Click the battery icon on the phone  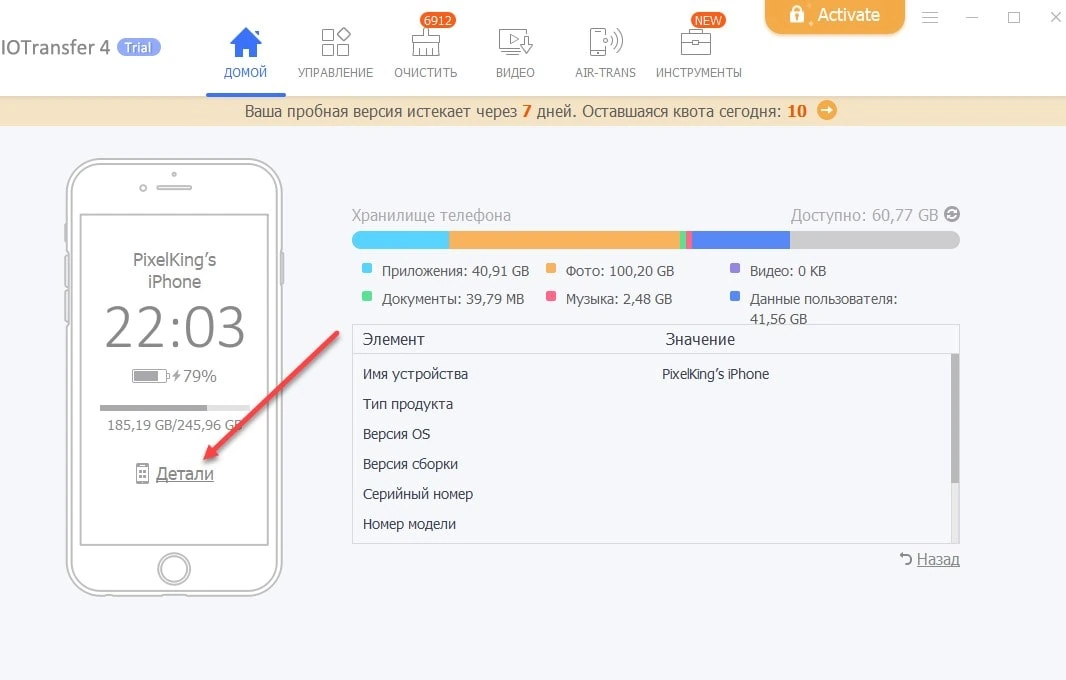[150, 376]
